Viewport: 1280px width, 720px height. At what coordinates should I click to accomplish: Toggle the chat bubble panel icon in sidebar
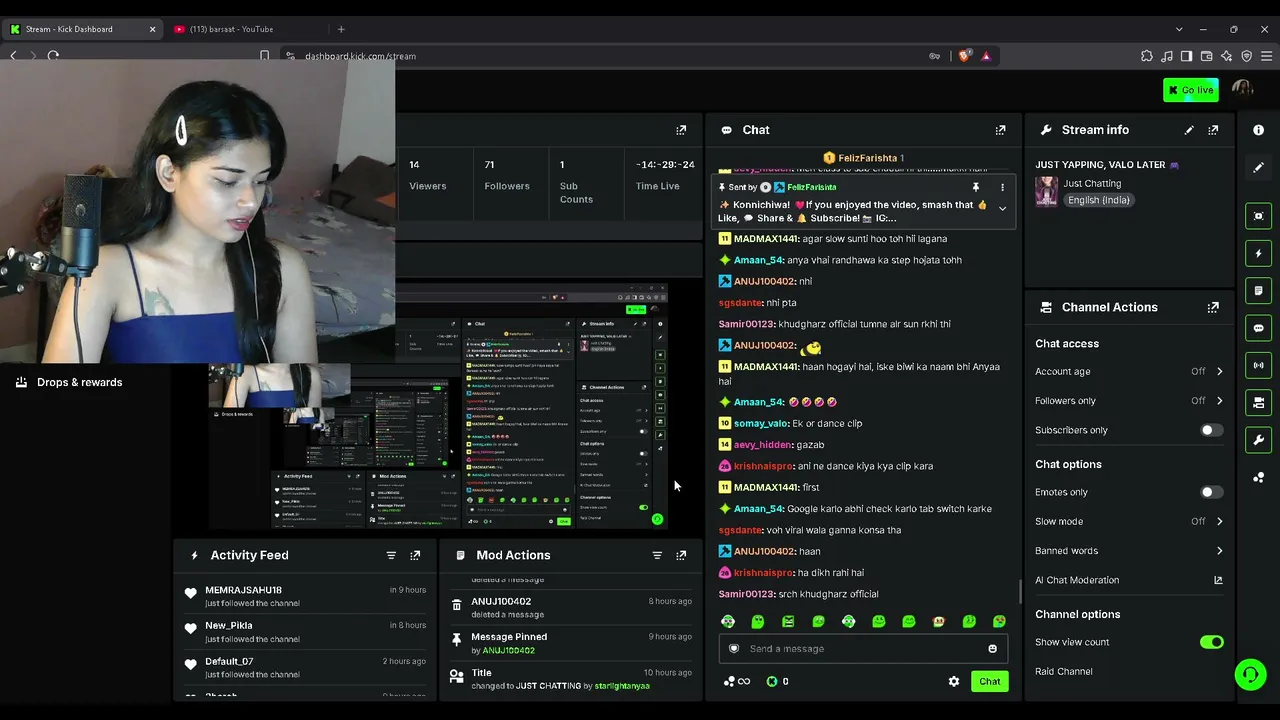pos(1258,328)
